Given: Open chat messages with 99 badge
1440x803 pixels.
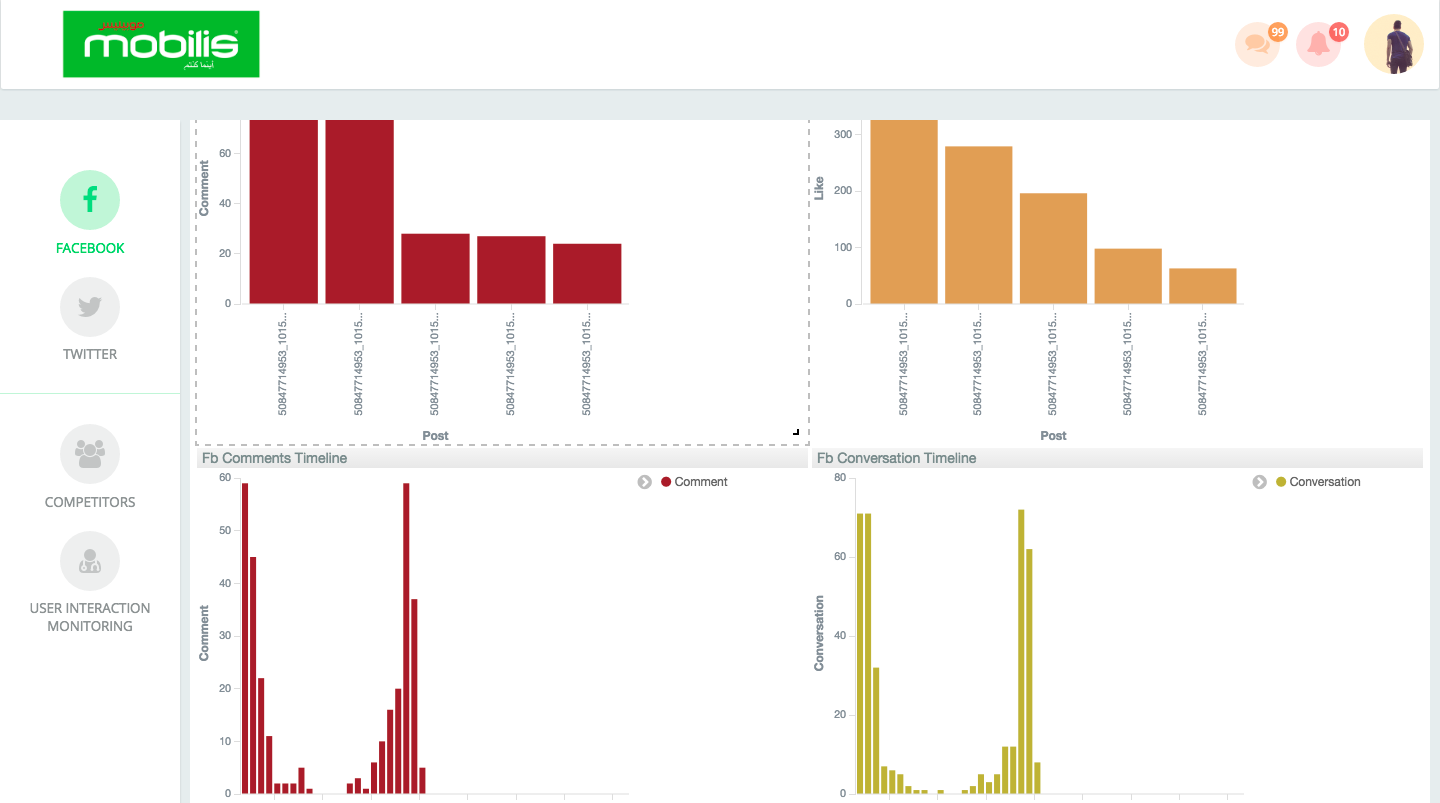Looking at the screenshot, I should pyautogui.click(x=1259, y=44).
